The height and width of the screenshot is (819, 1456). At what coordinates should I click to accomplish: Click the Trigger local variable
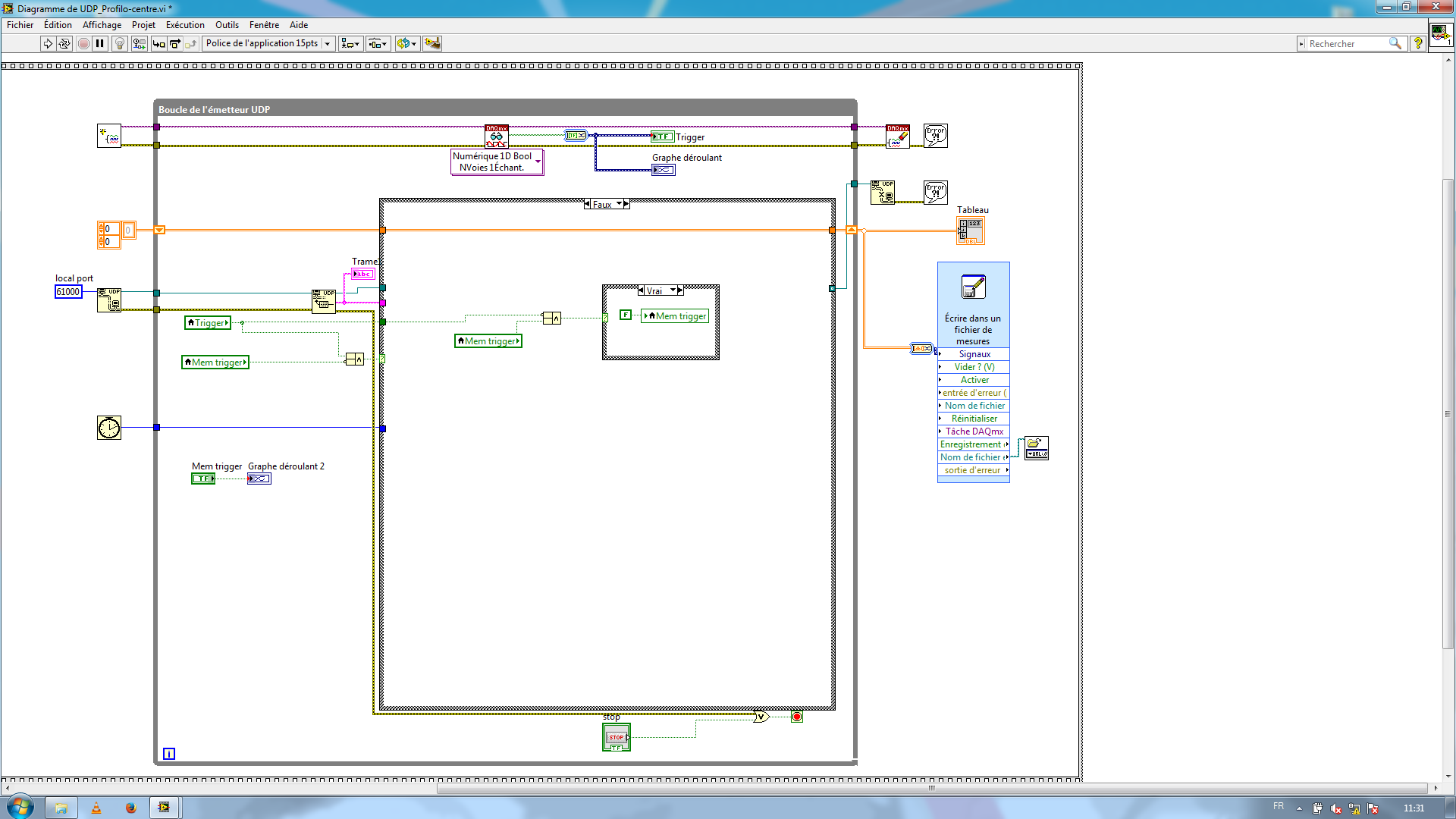(208, 323)
